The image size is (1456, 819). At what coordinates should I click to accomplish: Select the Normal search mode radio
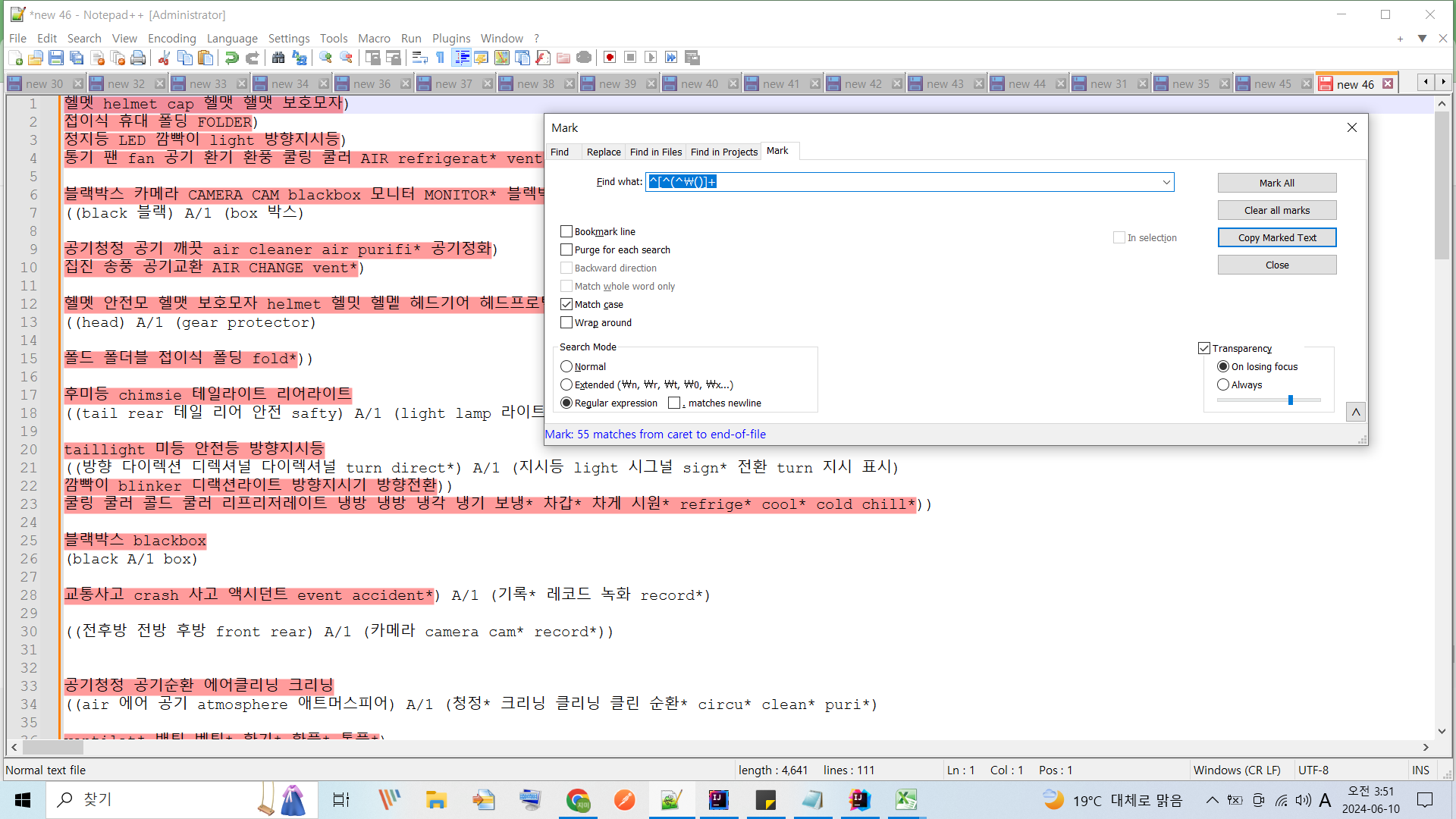coord(566,366)
